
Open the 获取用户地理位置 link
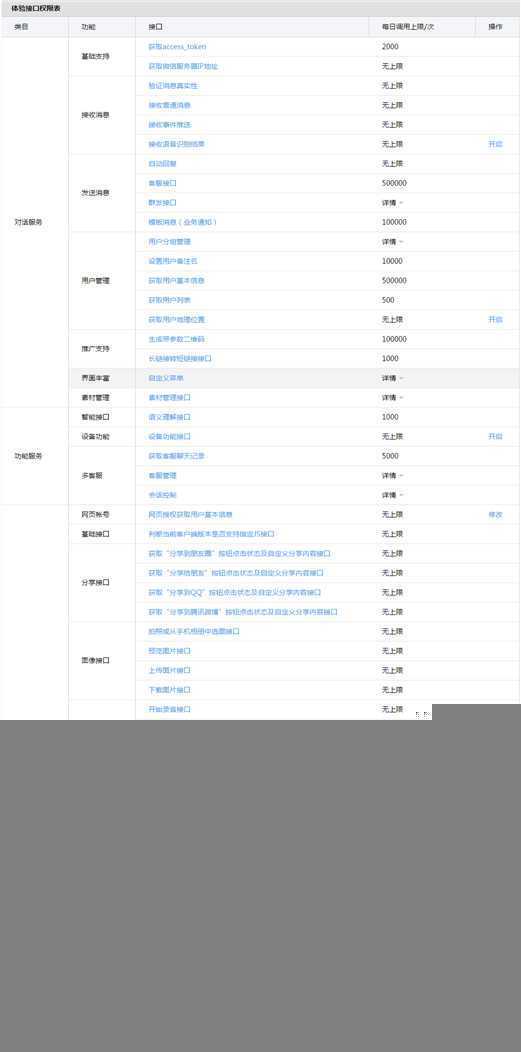point(176,319)
